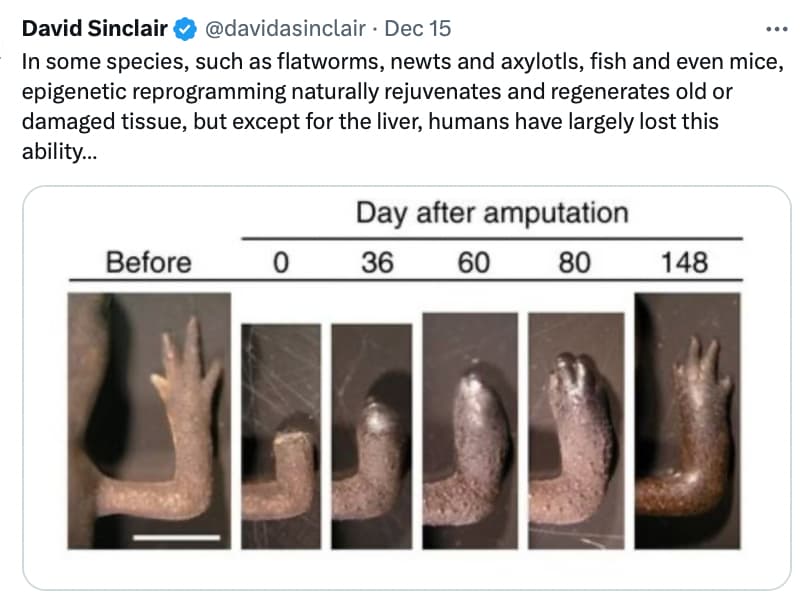
Task: Open David Sinclair's profile name
Action: [95, 28]
